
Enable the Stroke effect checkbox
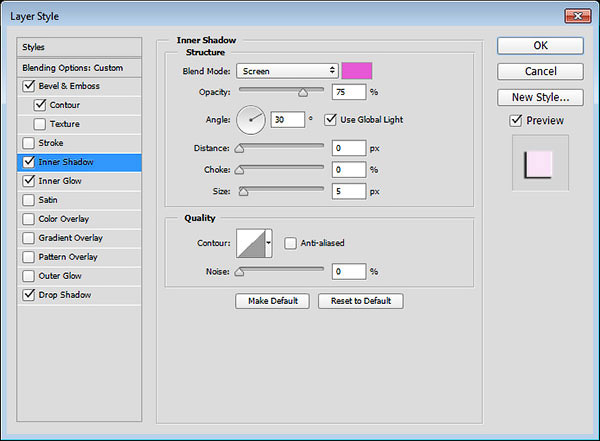29,143
